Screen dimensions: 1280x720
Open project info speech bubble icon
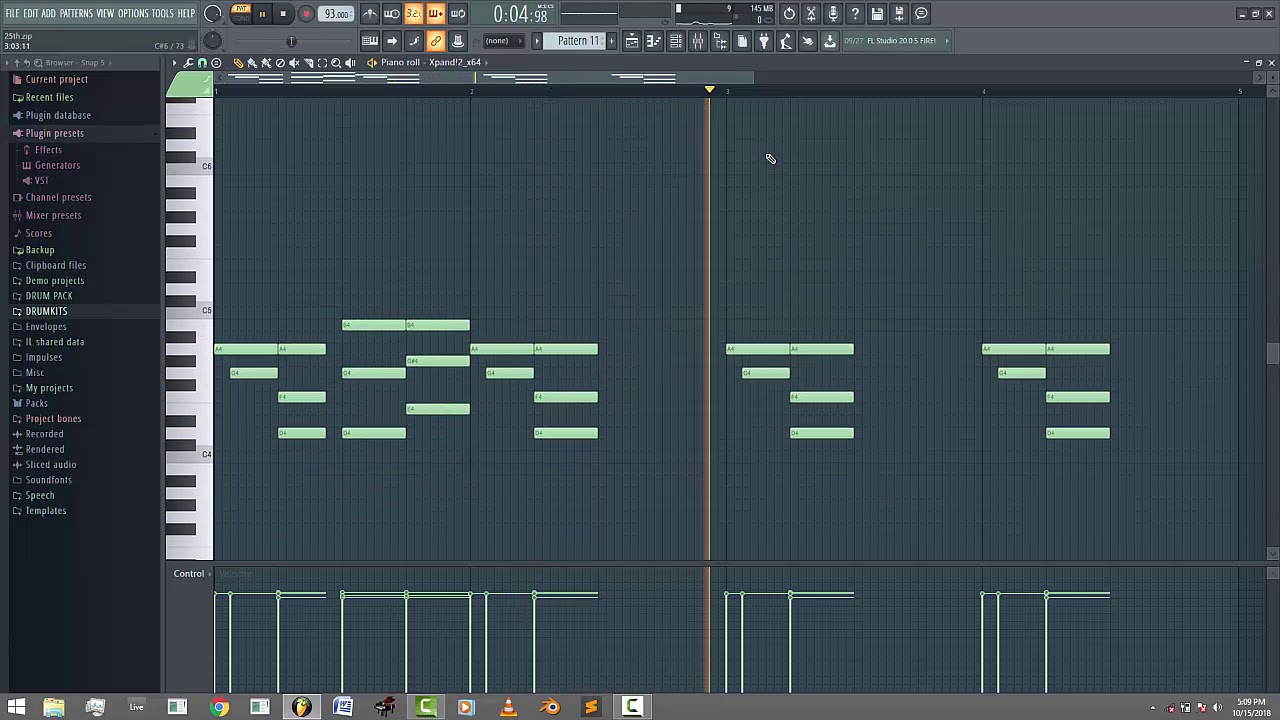[x=921, y=13]
